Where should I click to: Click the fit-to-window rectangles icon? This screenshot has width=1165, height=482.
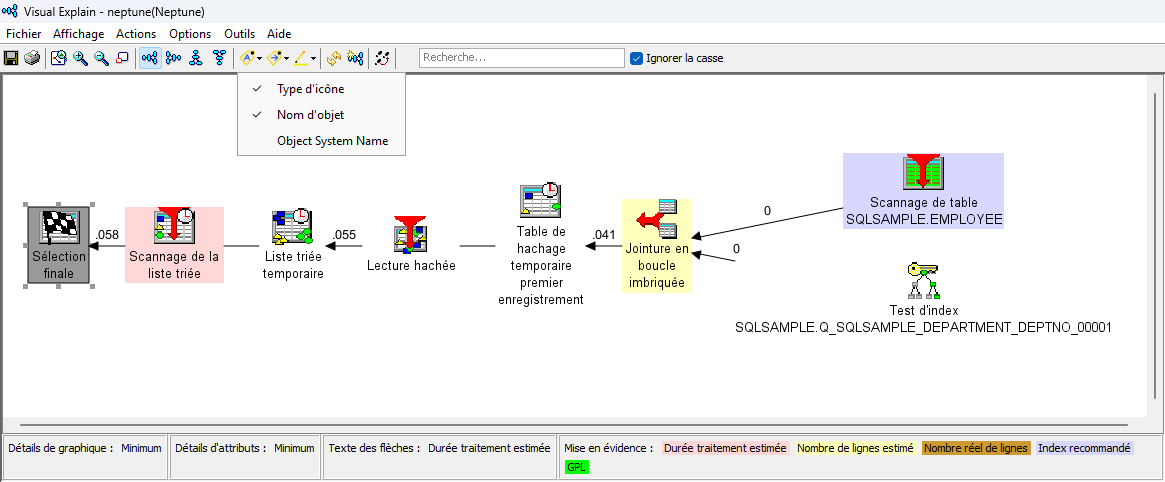(x=123, y=58)
